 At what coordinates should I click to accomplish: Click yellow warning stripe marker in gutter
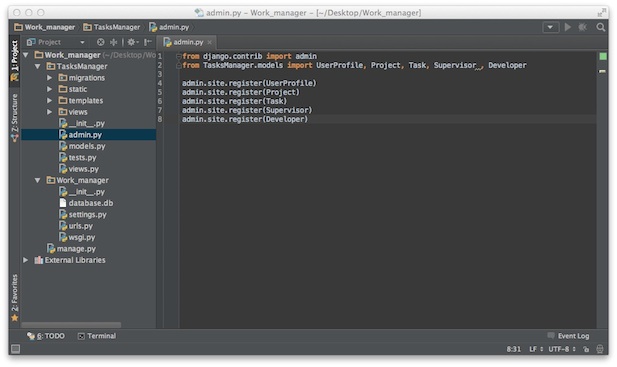[602, 72]
